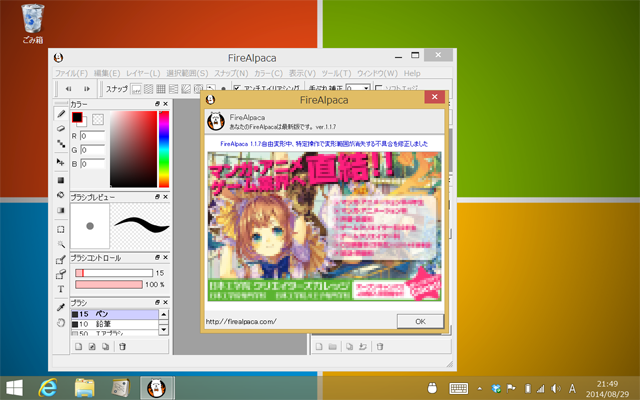
Task: Select the text tool T
Action: [x=61, y=289]
